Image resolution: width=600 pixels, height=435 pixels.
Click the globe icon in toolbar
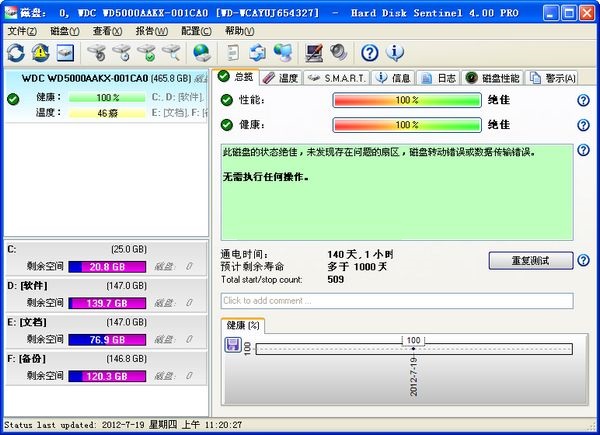pyautogui.click(x=201, y=52)
